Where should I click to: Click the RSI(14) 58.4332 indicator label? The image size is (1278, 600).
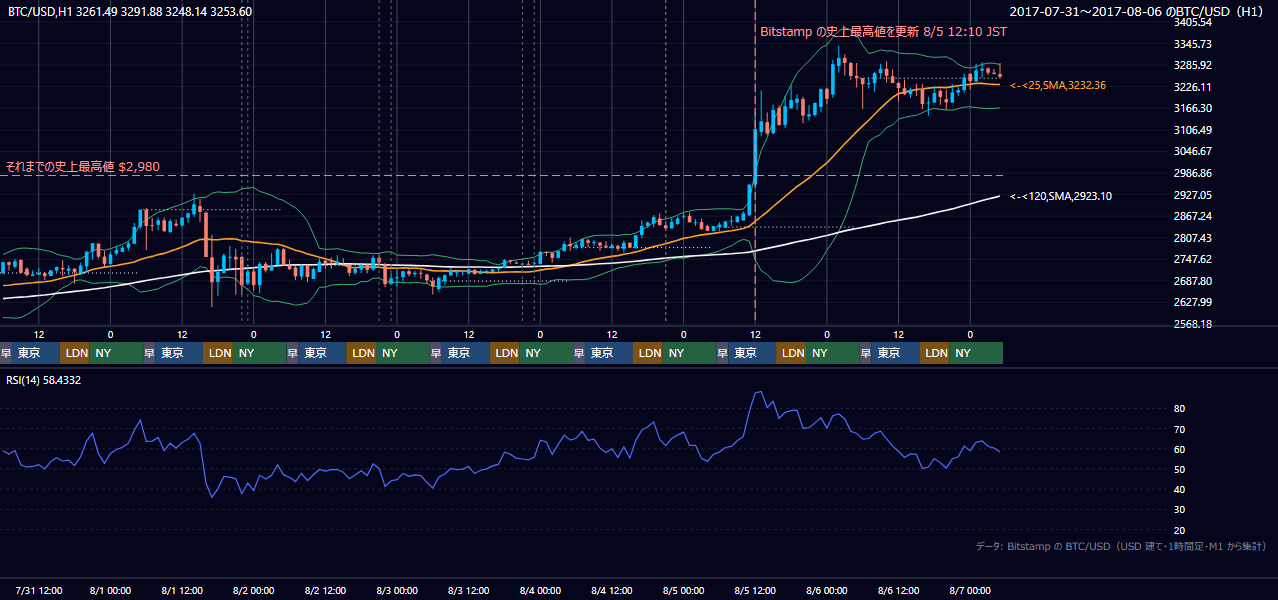coord(45,380)
